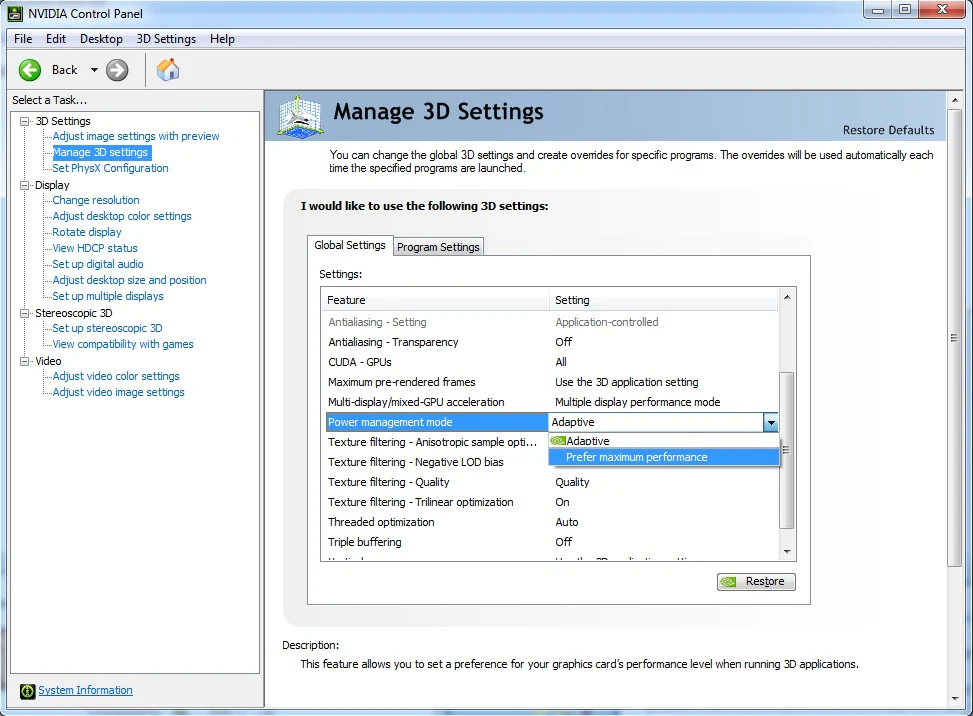This screenshot has width=973, height=716.
Task: Click the green Back arrow icon
Action: point(29,70)
